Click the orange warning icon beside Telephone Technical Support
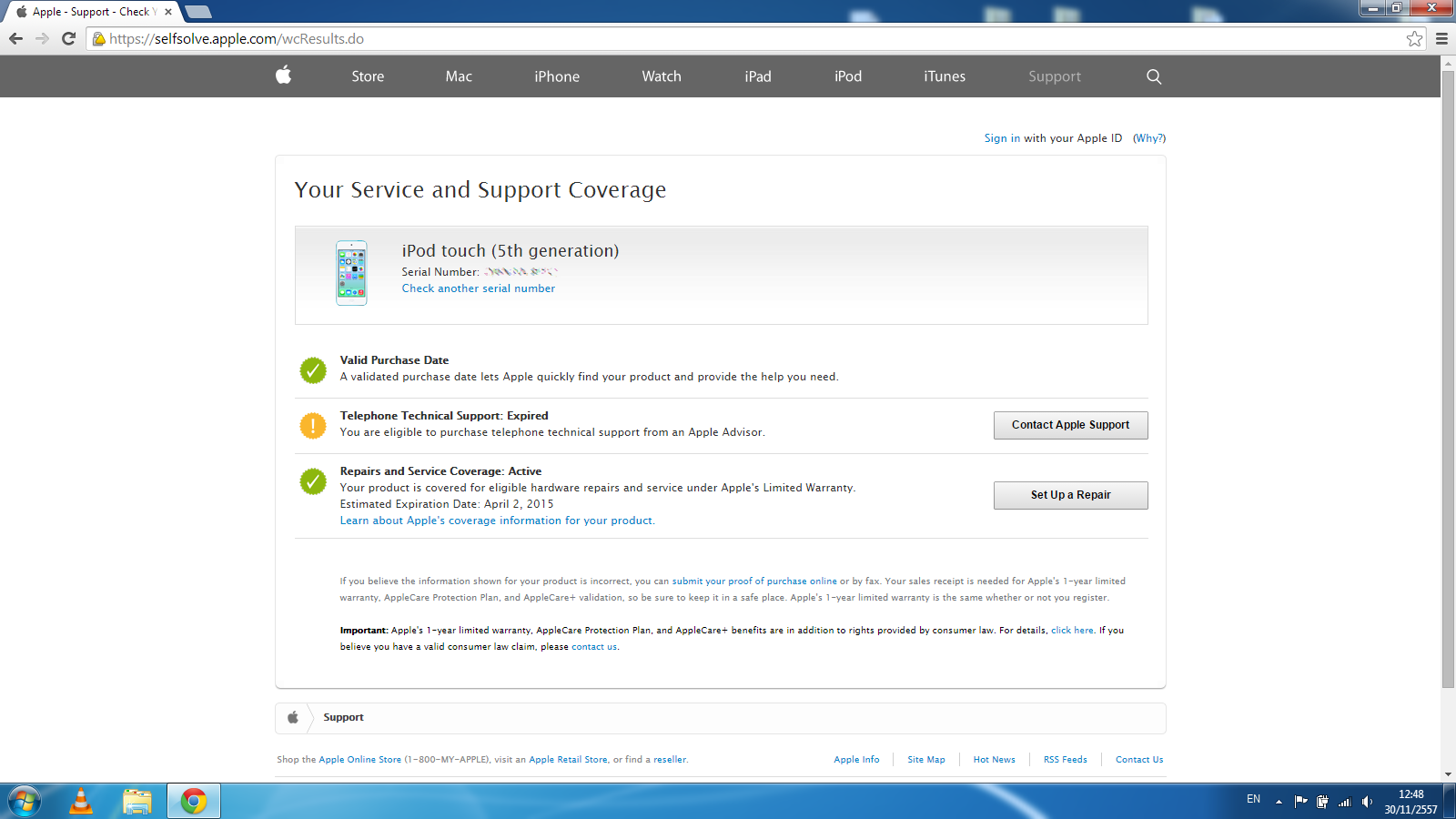Viewport: 1456px width, 819px height. tap(313, 426)
